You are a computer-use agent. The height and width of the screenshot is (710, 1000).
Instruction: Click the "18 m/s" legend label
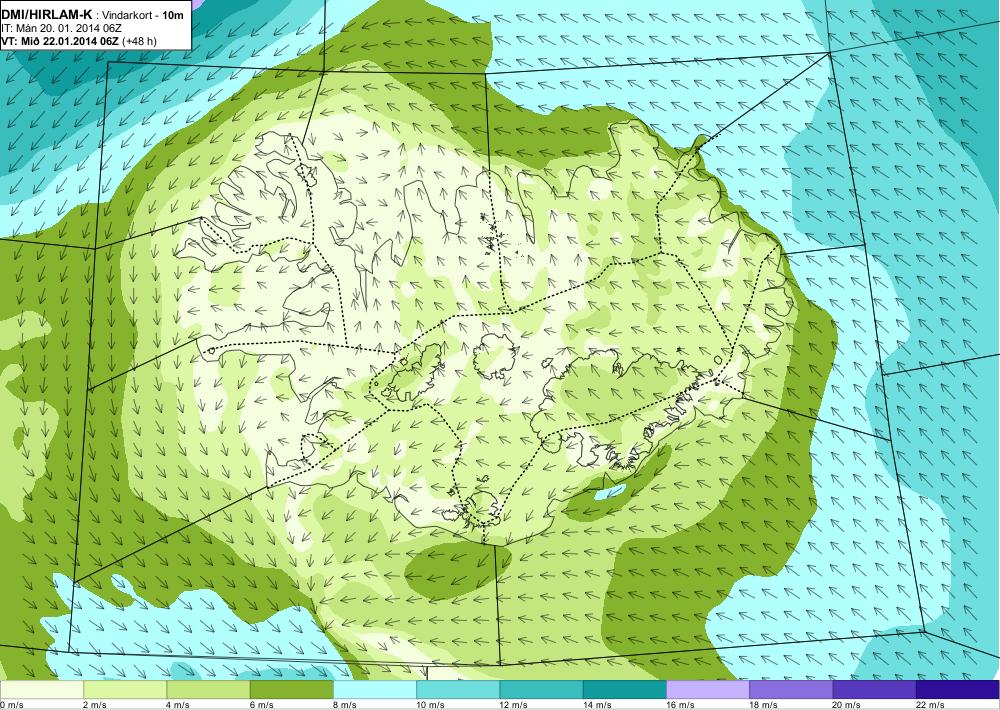763,705
